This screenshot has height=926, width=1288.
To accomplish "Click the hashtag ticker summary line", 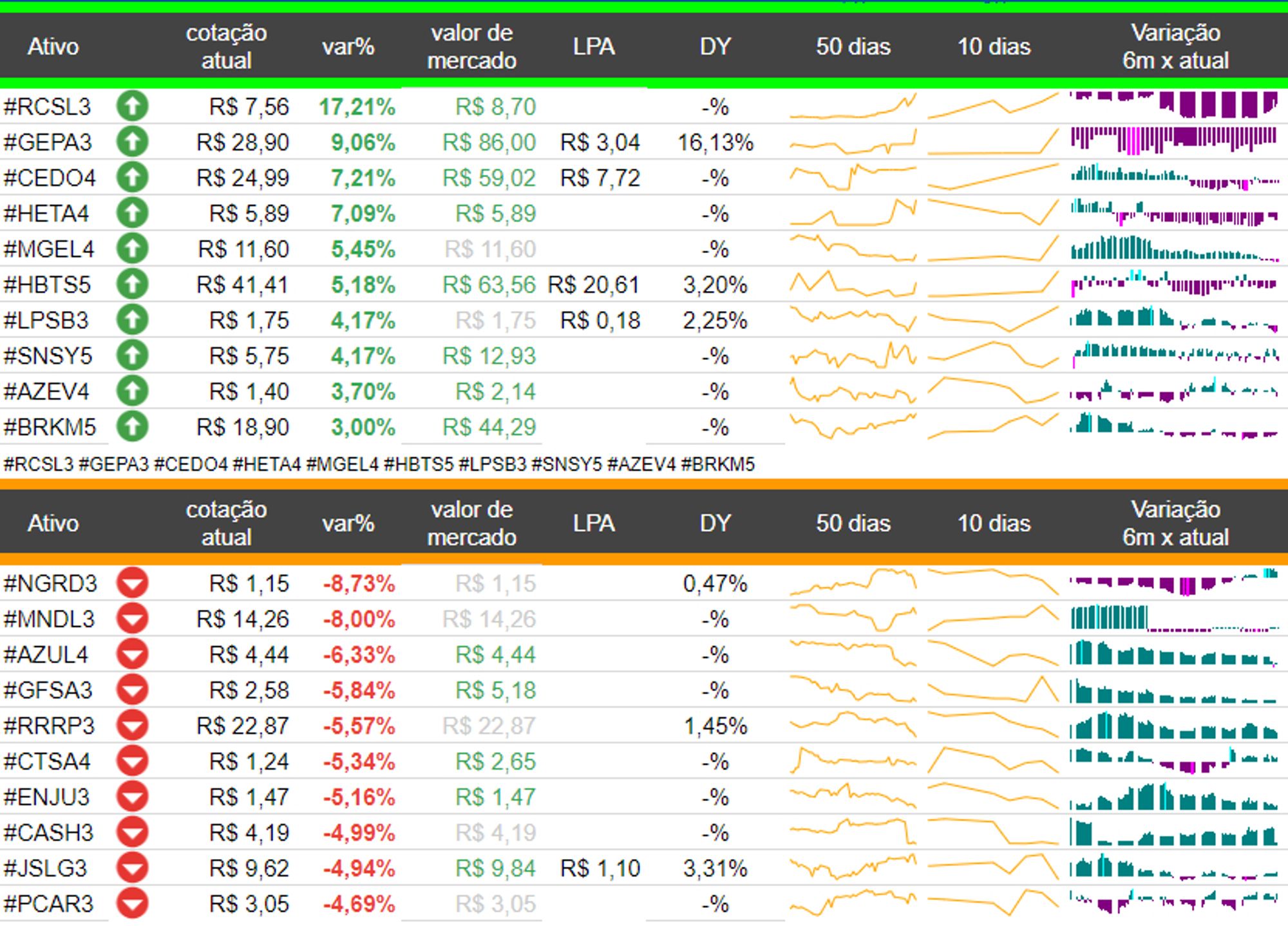I will click(379, 464).
